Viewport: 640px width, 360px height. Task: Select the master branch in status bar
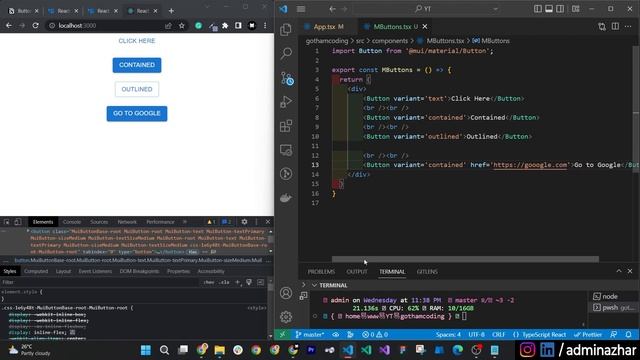point(309,335)
